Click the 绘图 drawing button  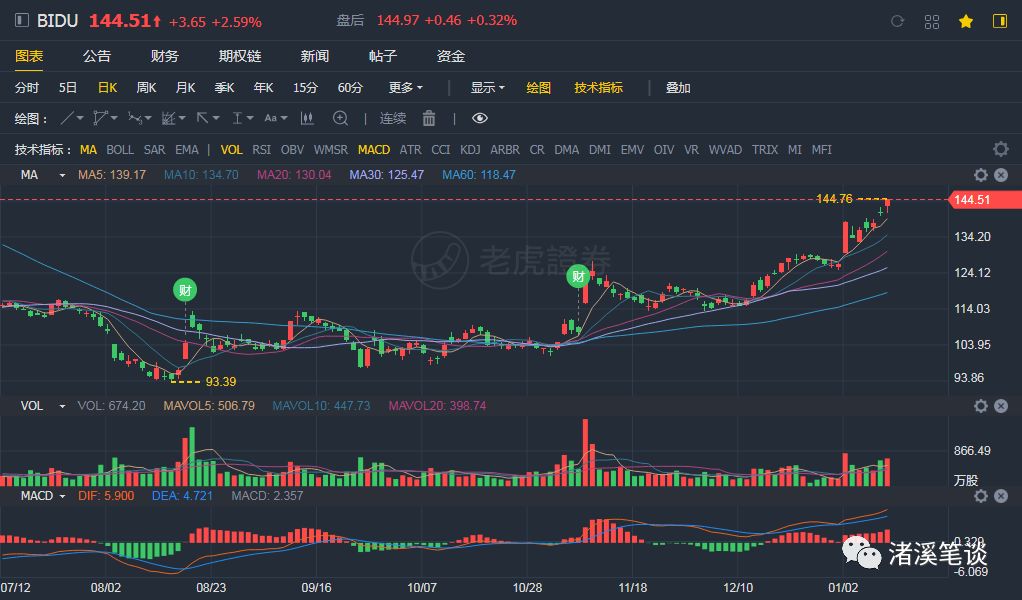click(538, 87)
